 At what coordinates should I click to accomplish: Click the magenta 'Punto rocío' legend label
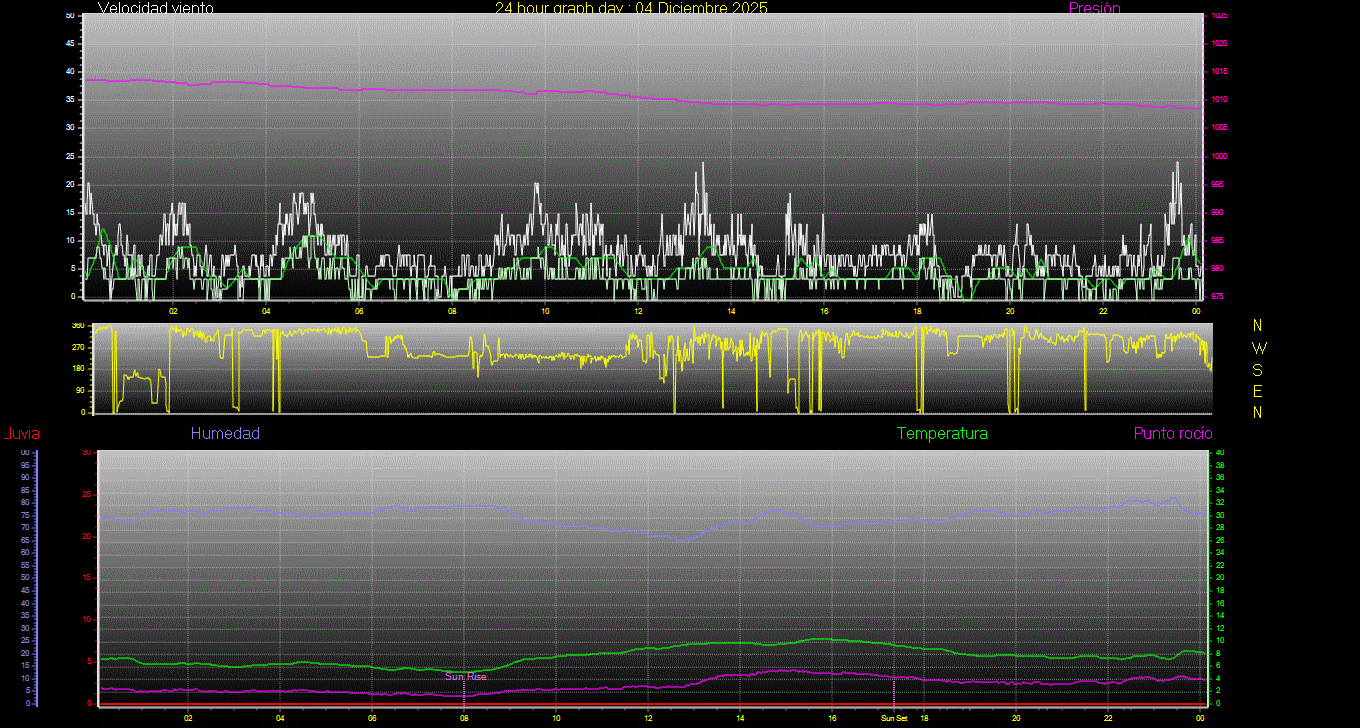(1172, 434)
